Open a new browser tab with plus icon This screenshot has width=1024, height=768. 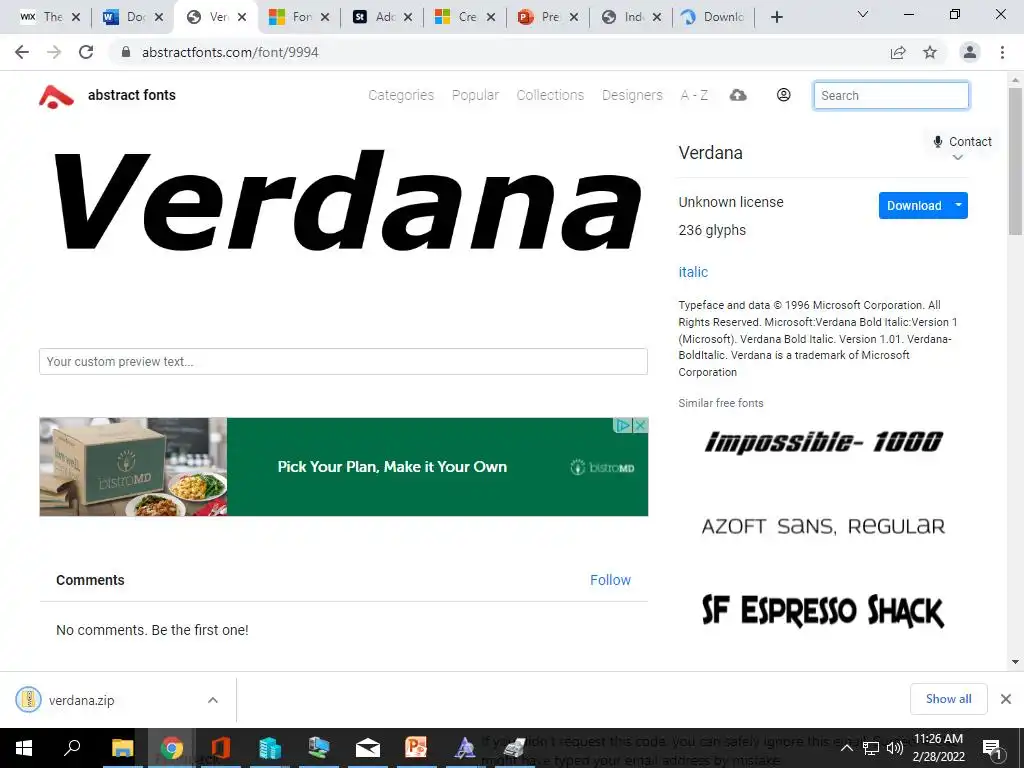[776, 17]
